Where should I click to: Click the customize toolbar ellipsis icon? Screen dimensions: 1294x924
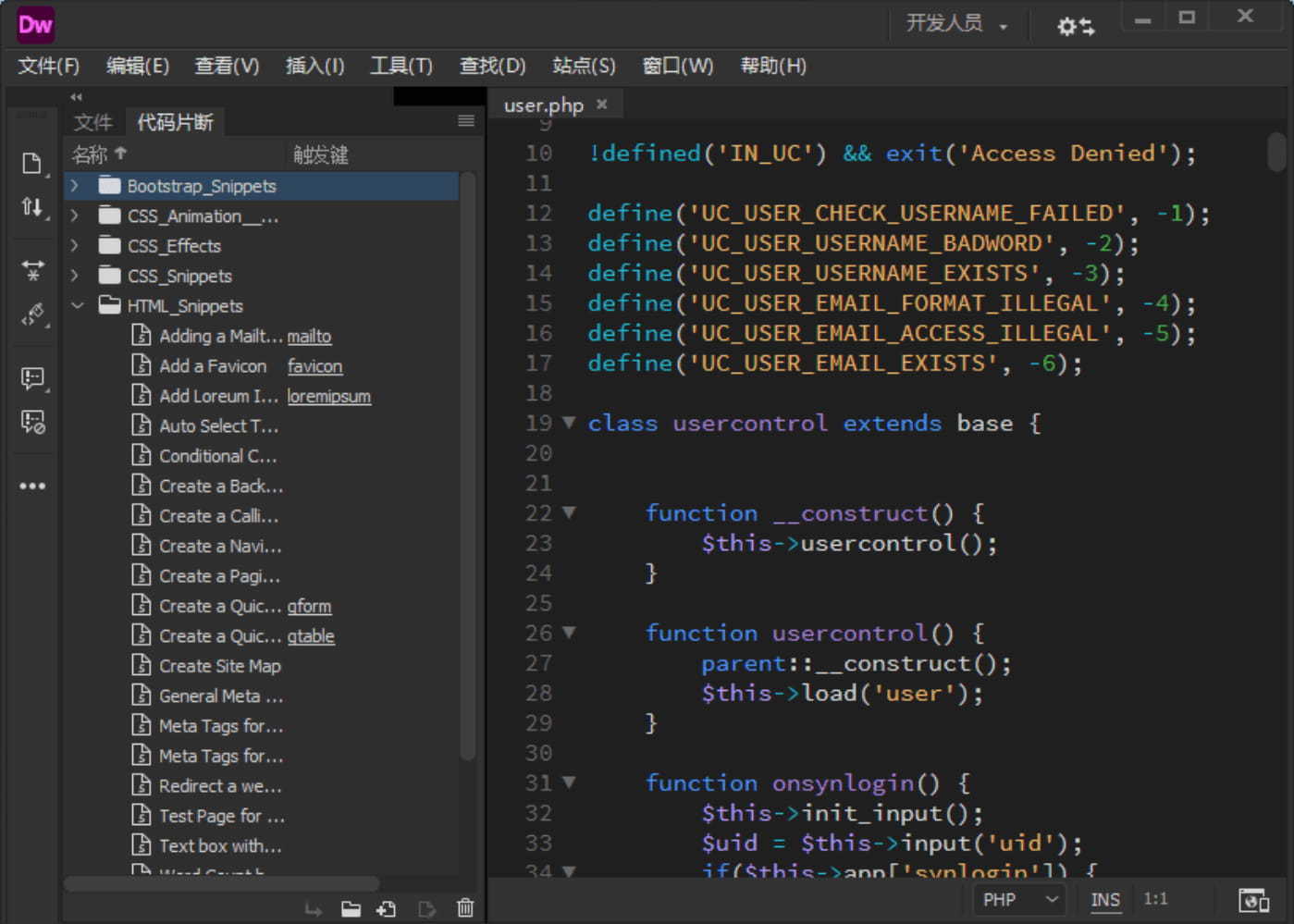(x=32, y=486)
